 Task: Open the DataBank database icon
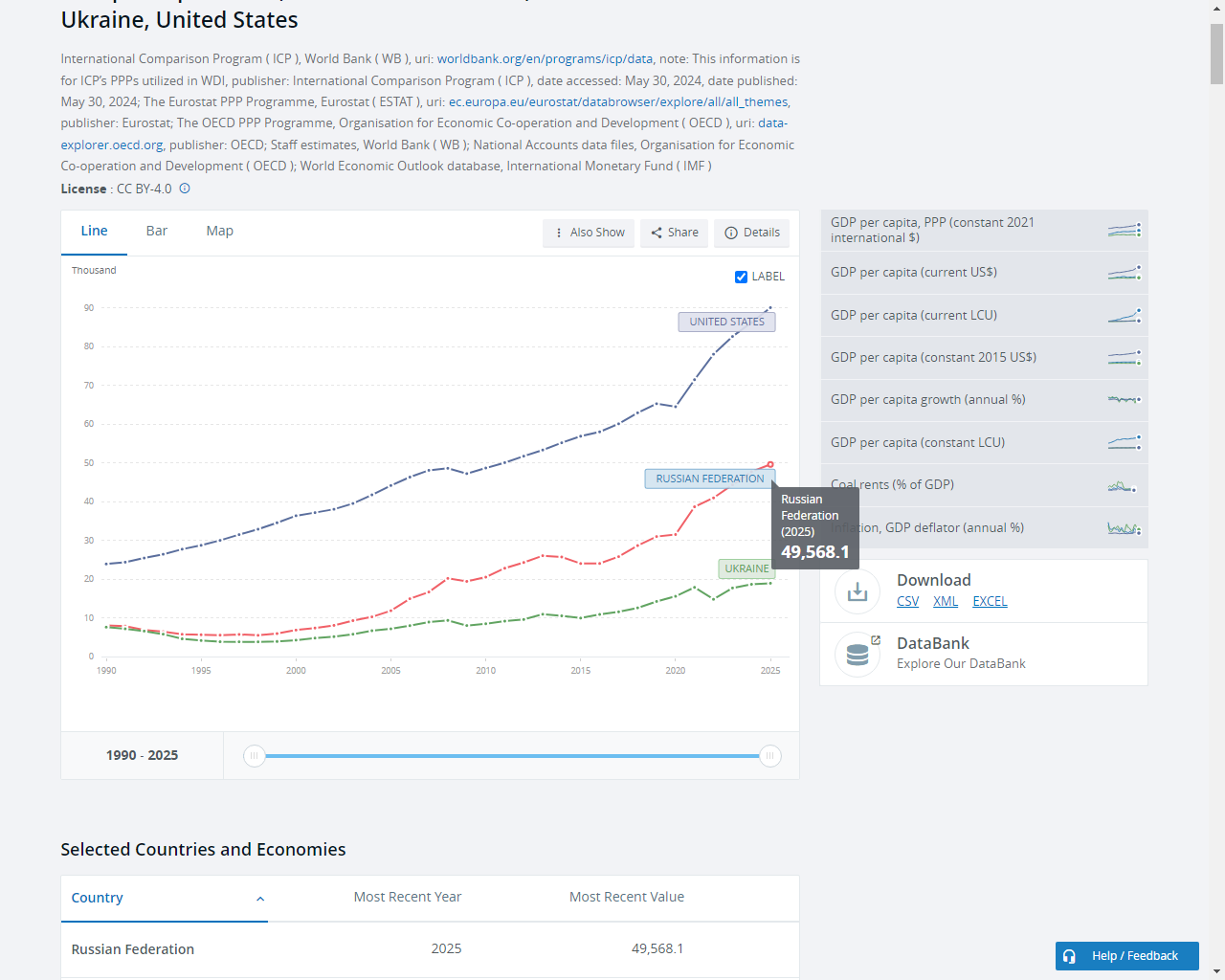coord(857,655)
